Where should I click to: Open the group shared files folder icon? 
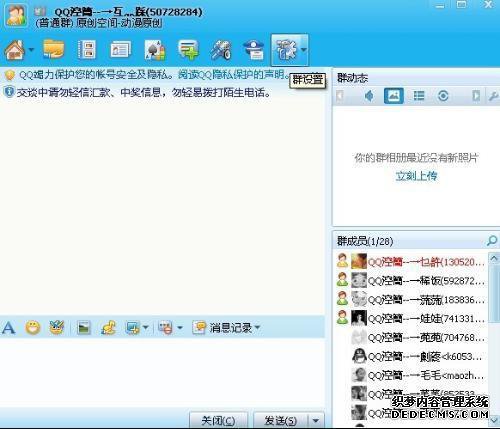pos(53,49)
